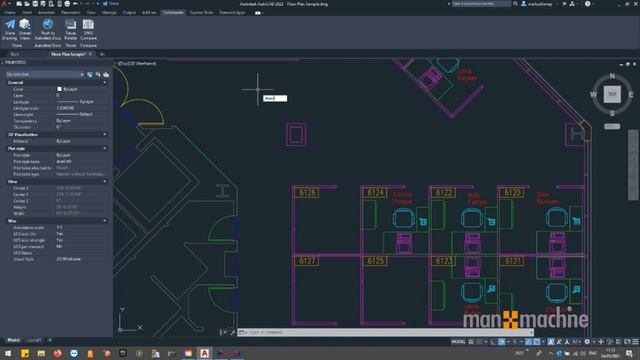Open a new drawing tab plus button
Screen dimensions: 640x360
click(102, 54)
